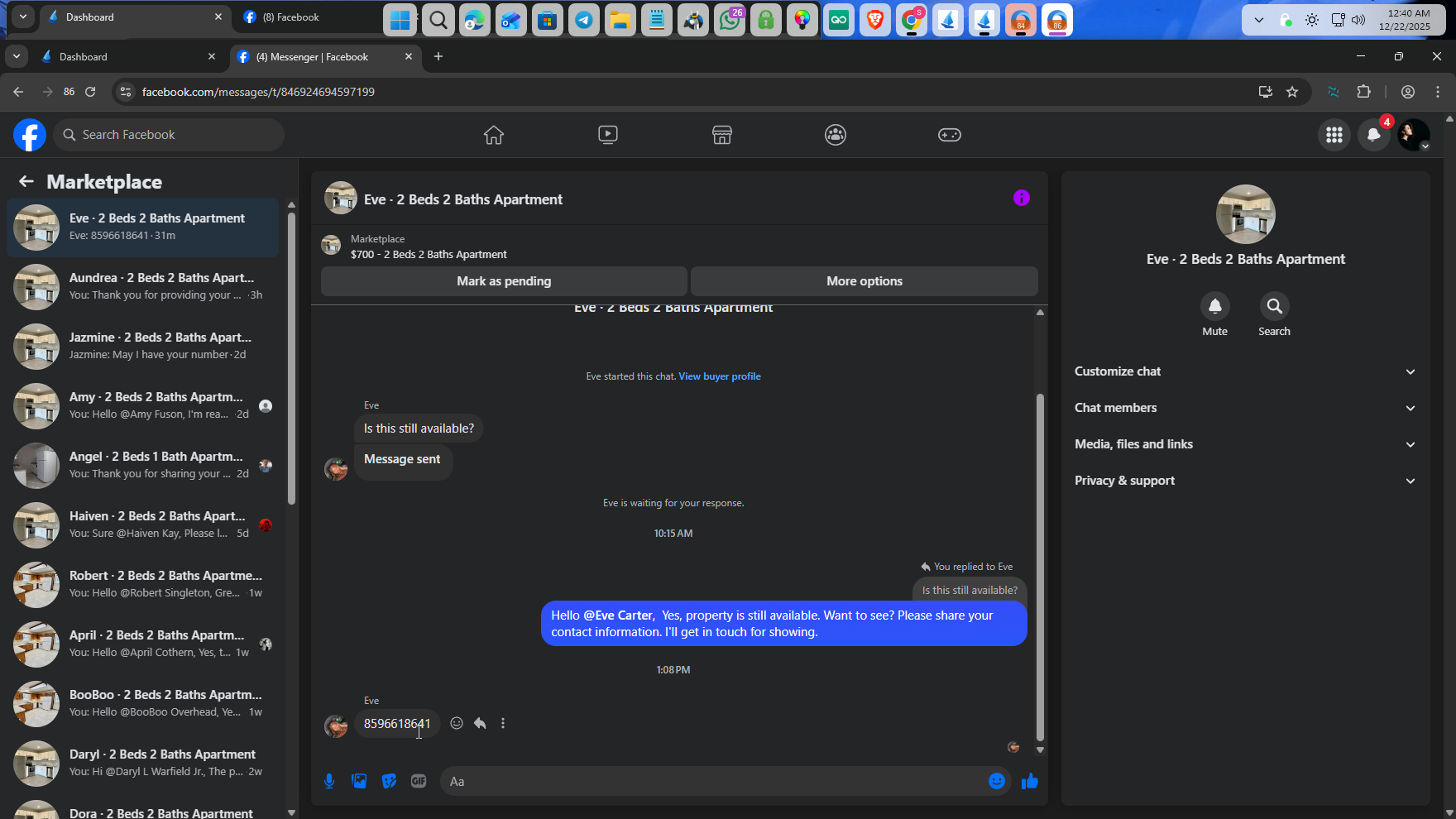Open the Jazmine conversation
The height and width of the screenshot is (819, 1456).
pyautogui.click(x=142, y=347)
